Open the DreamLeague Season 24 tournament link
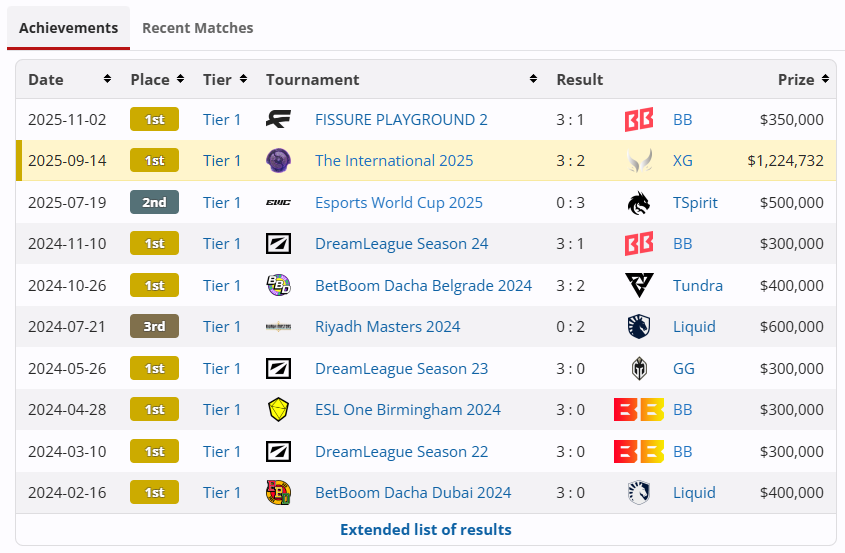This screenshot has width=845, height=553. (x=401, y=244)
